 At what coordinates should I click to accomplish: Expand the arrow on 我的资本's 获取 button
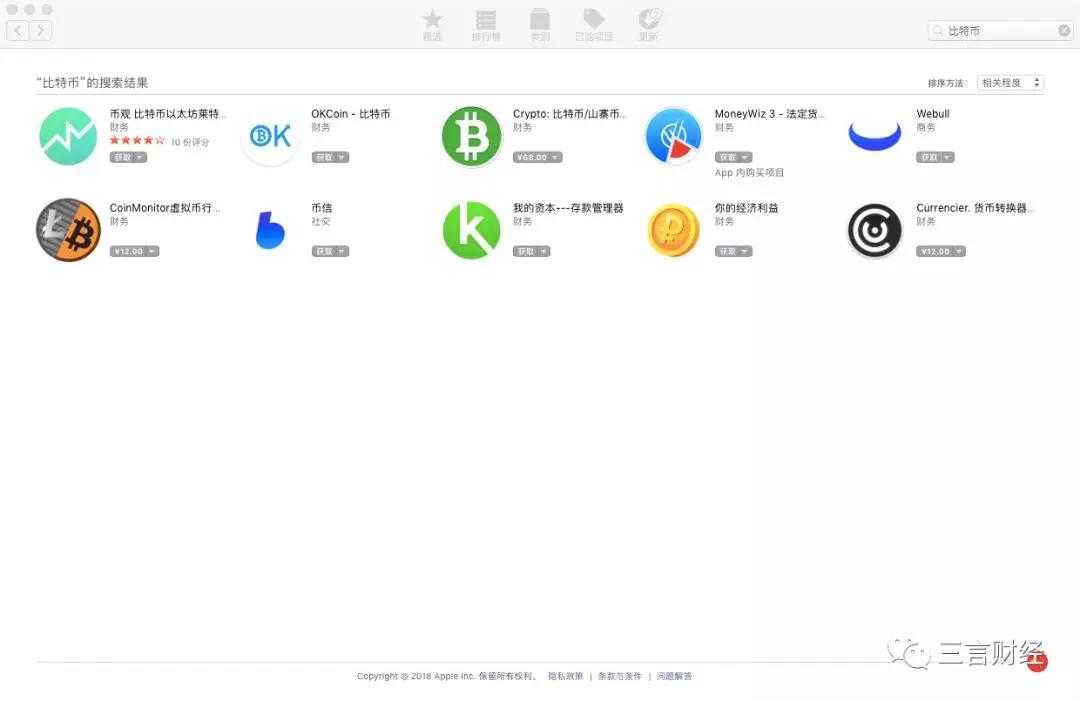543,251
